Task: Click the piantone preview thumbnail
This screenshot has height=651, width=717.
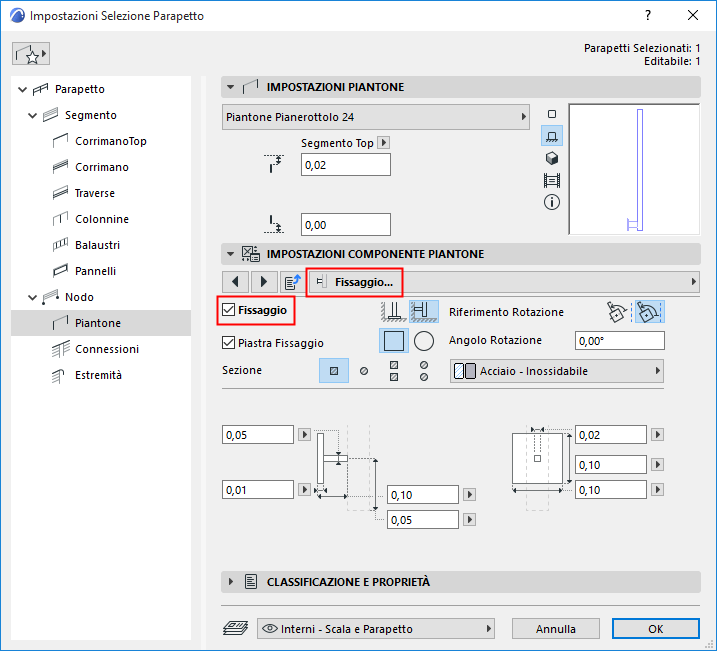Action: click(634, 169)
